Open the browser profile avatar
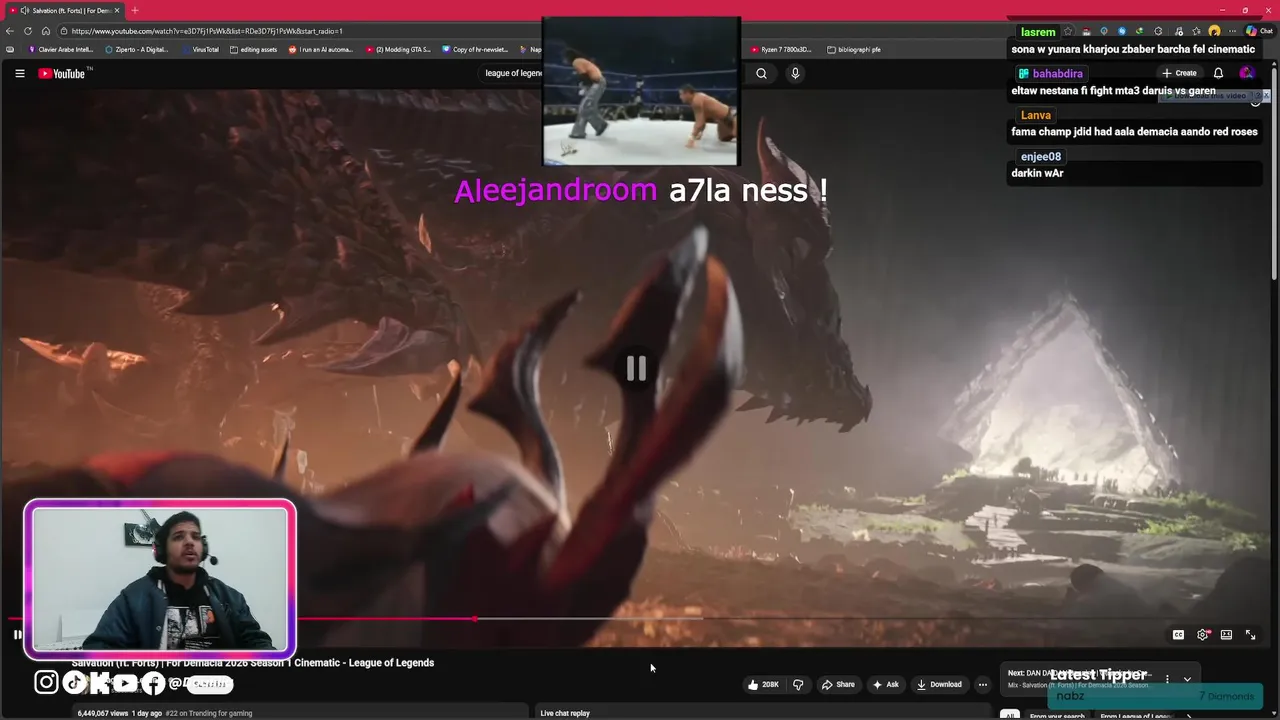This screenshot has height=720, width=1280. [x=1214, y=31]
